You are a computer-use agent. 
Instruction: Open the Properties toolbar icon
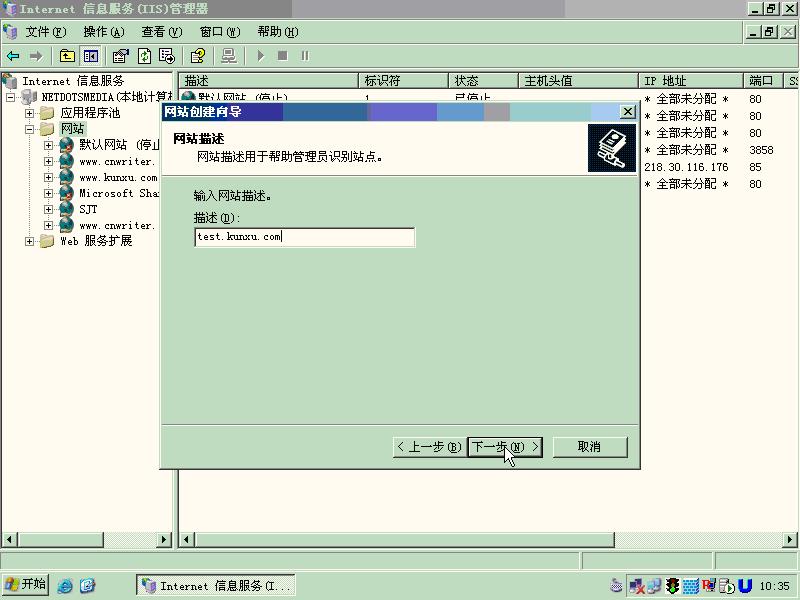coord(120,56)
